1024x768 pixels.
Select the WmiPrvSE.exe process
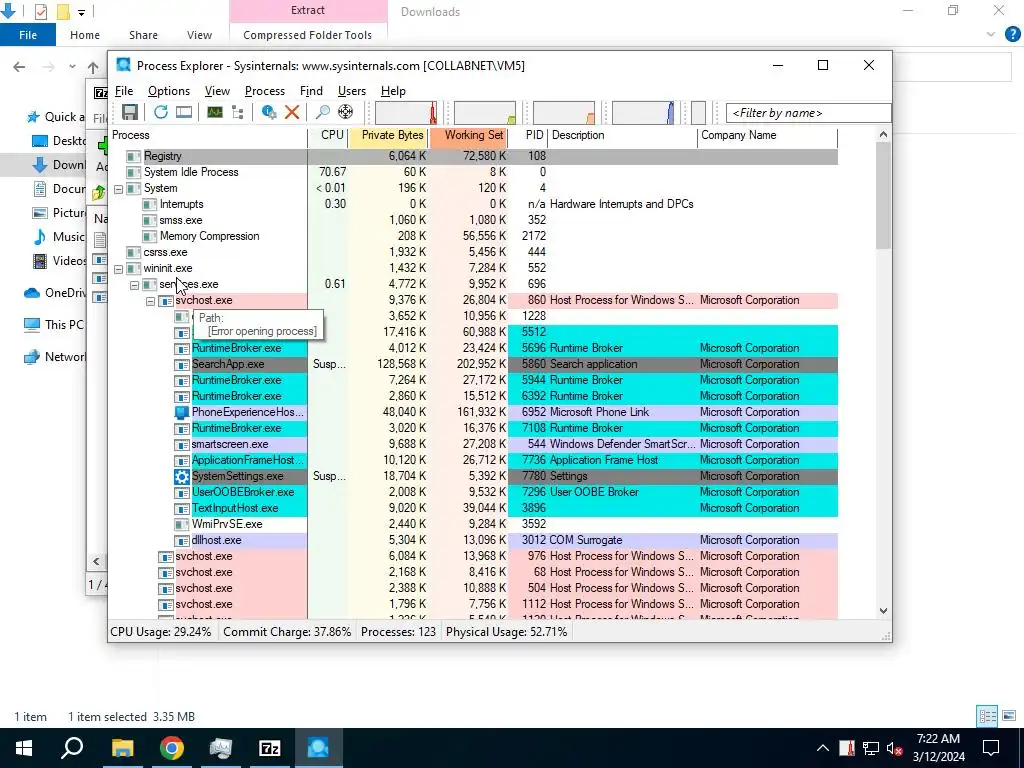click(x=473, y=524)
